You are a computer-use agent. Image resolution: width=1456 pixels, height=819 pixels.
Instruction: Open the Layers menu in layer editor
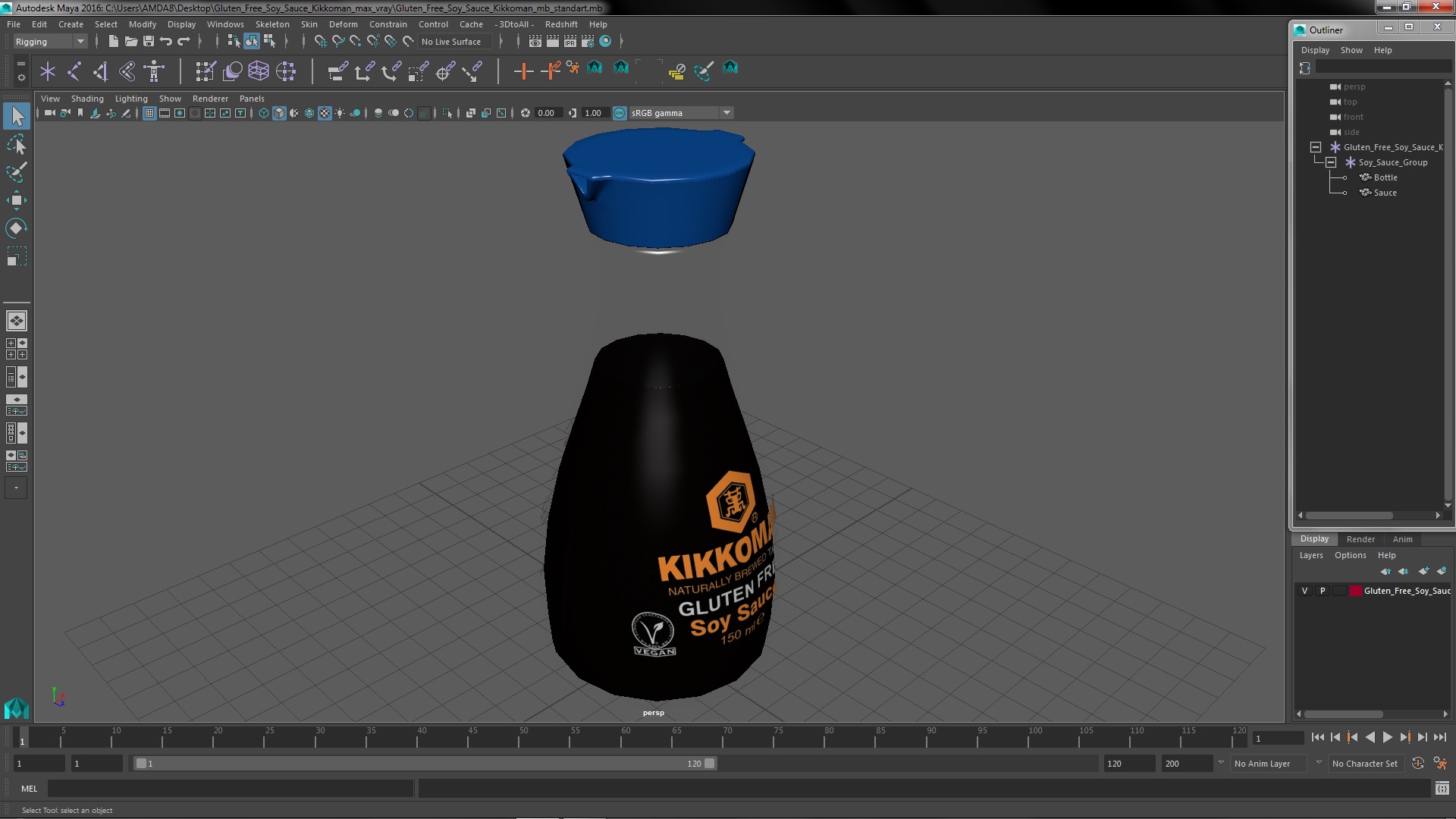click(1311, 555)
